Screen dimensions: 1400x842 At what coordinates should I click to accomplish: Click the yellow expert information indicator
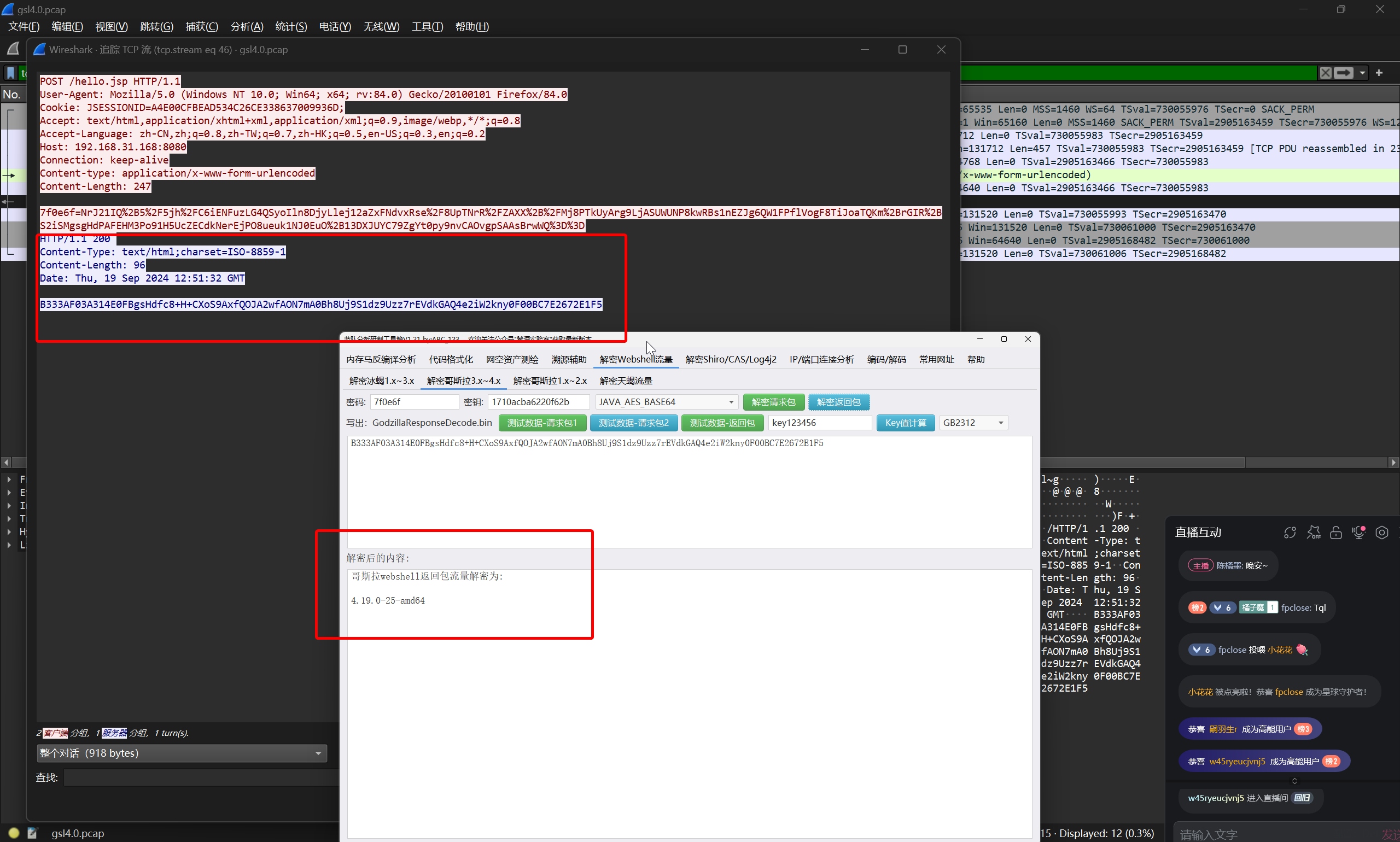pyautogui.click(x=14, y=832)
